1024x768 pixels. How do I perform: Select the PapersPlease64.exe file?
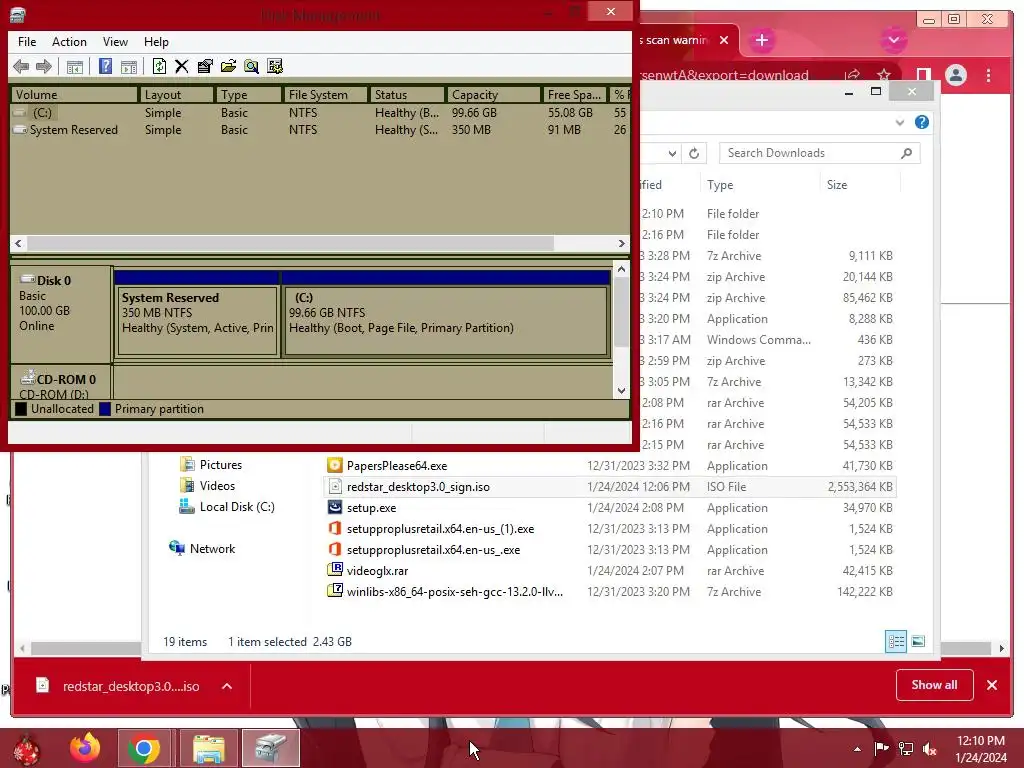click(x=610, y=466)
